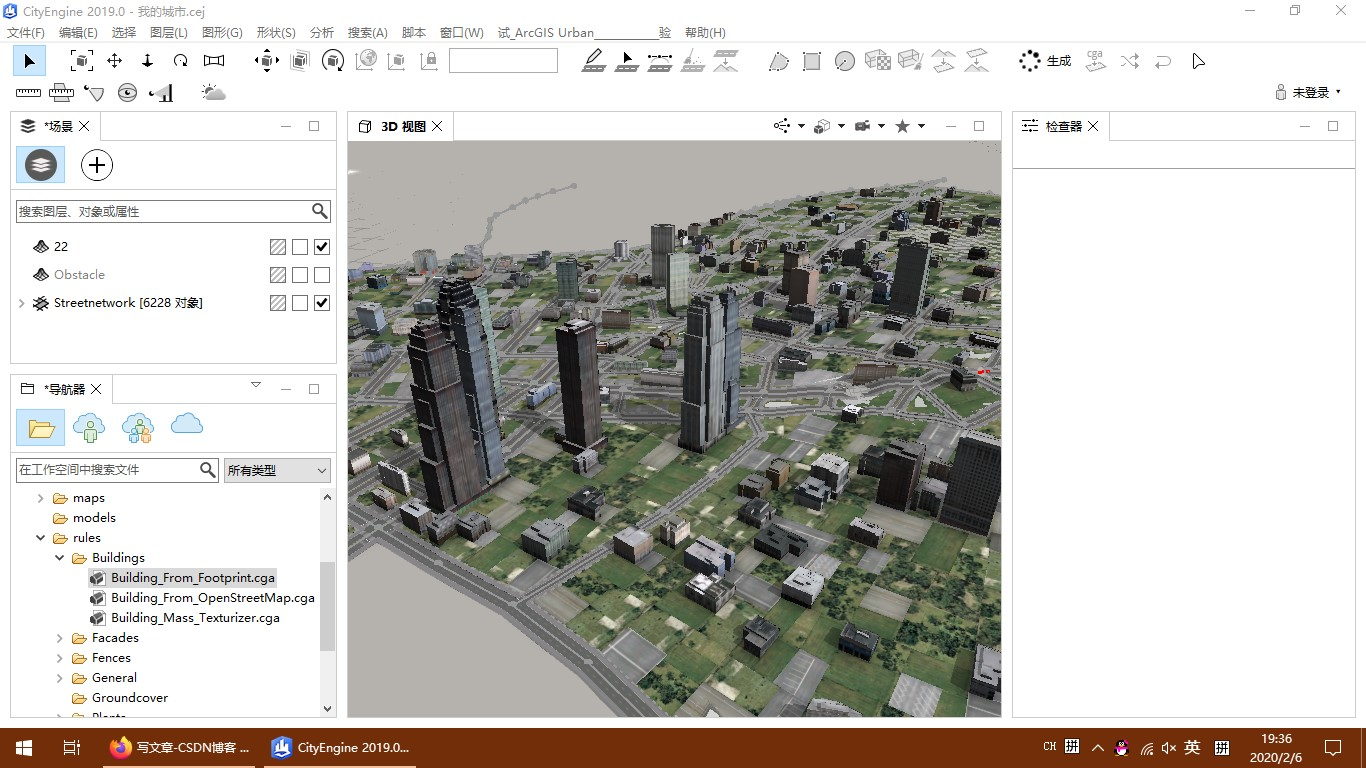Open the 所有类型 file type dropdown
This screenshot has height=768, width=1366.
click(276, 470)
